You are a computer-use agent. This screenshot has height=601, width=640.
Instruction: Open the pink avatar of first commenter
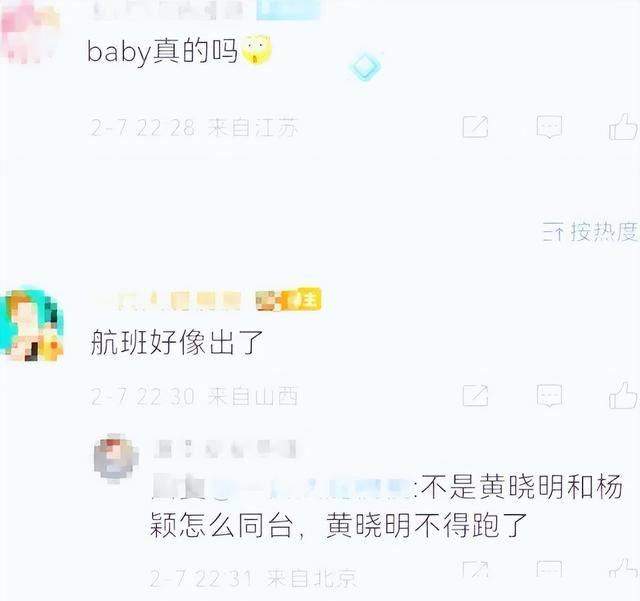click(29, 32)
